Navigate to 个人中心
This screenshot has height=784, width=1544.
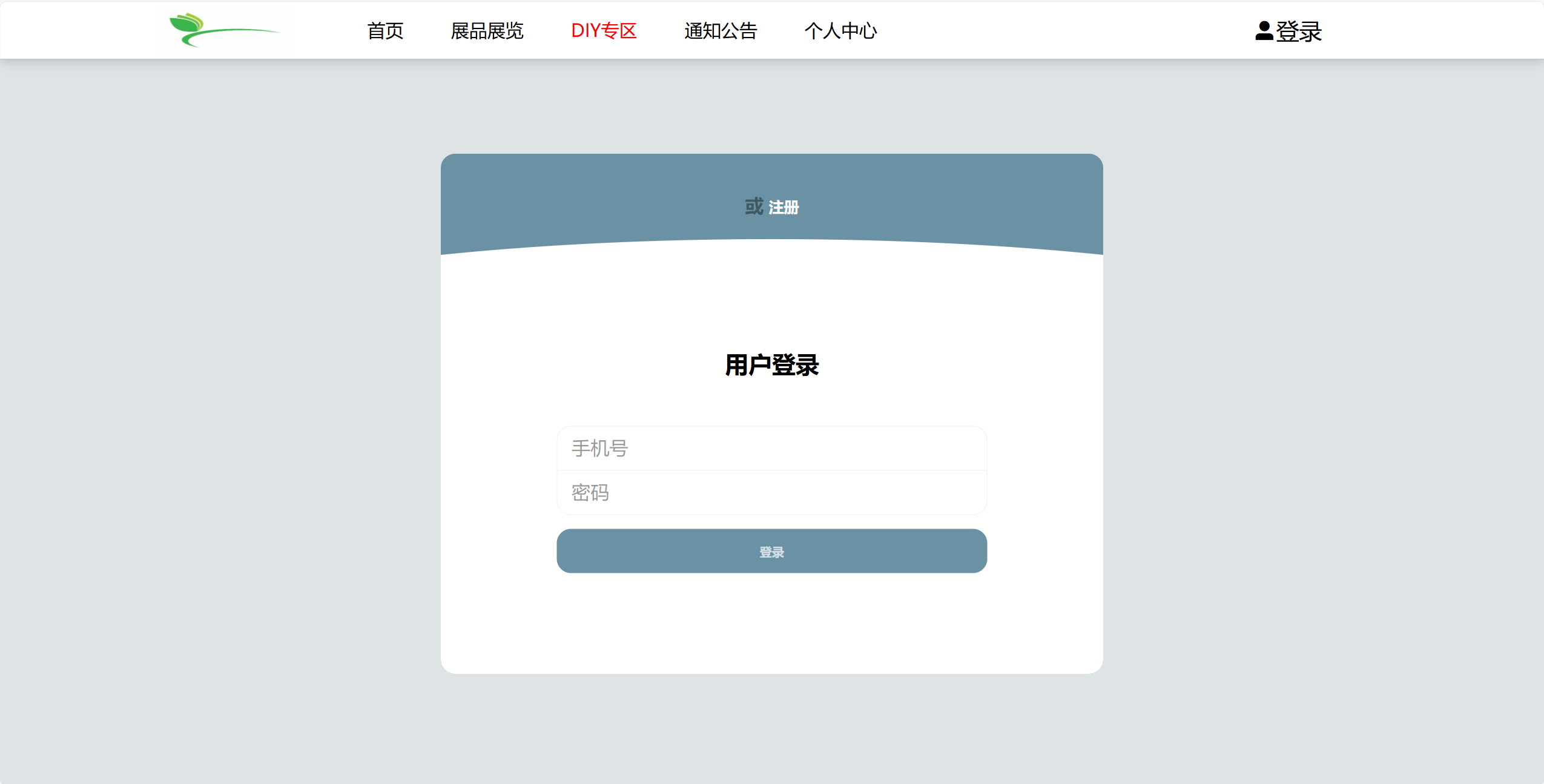click(x=840, y=31)
